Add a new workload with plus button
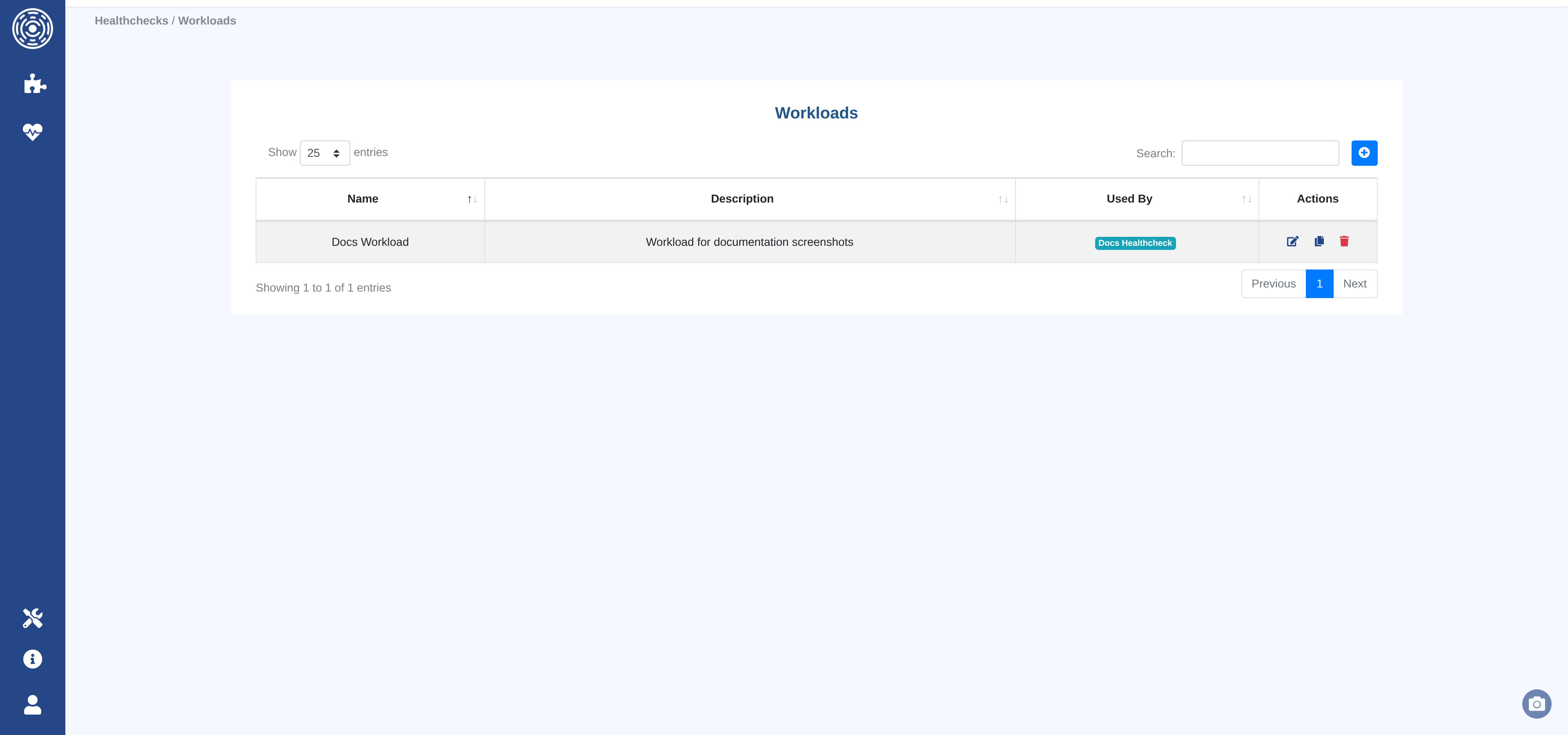 pyautogui.click(x=1364, y=153)
